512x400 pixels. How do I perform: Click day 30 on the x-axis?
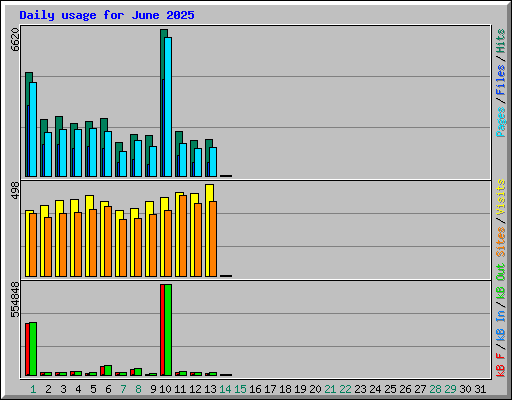pos(465,389)
